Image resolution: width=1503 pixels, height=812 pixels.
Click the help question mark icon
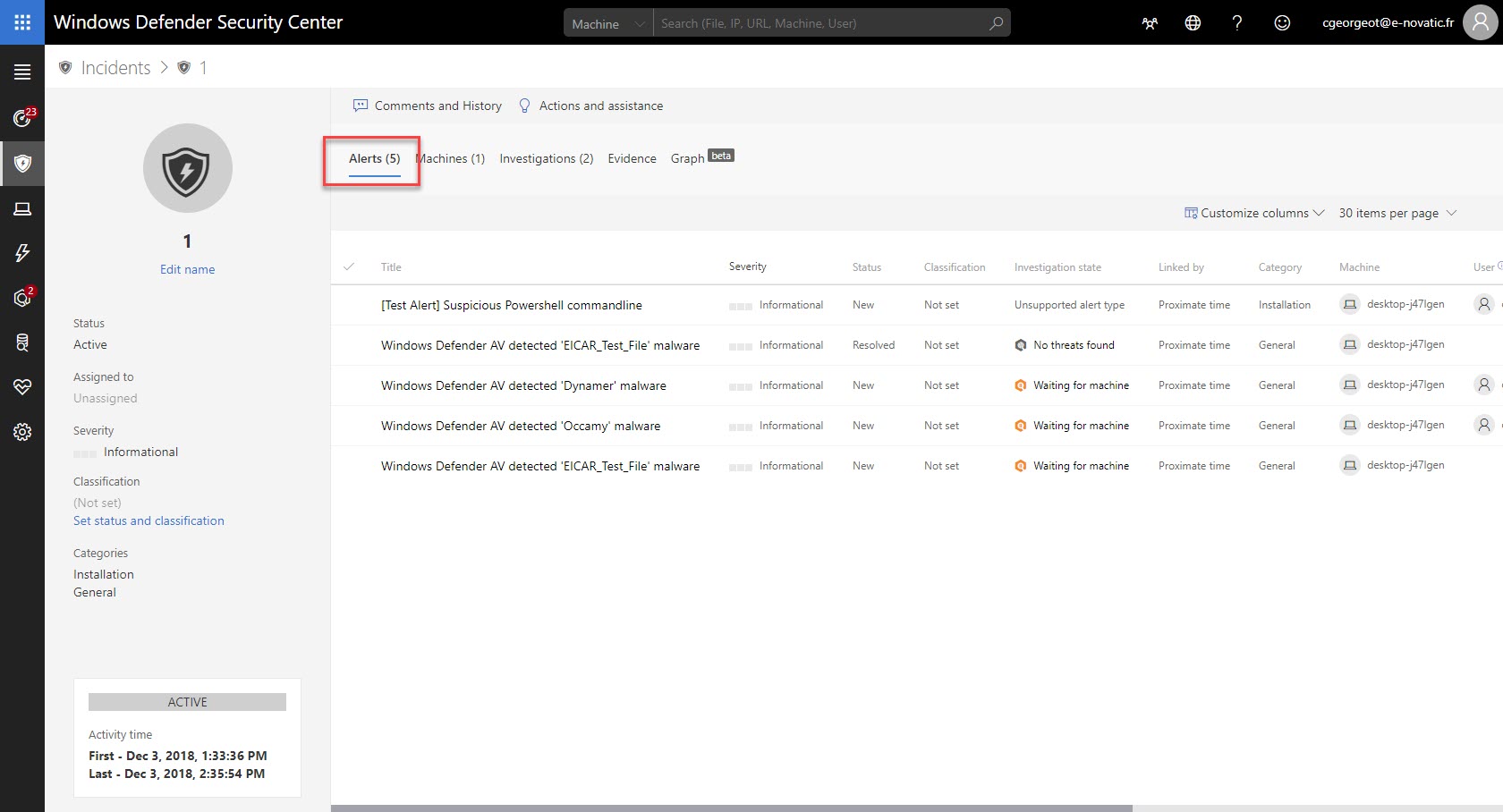click(x=1236, y=23)
